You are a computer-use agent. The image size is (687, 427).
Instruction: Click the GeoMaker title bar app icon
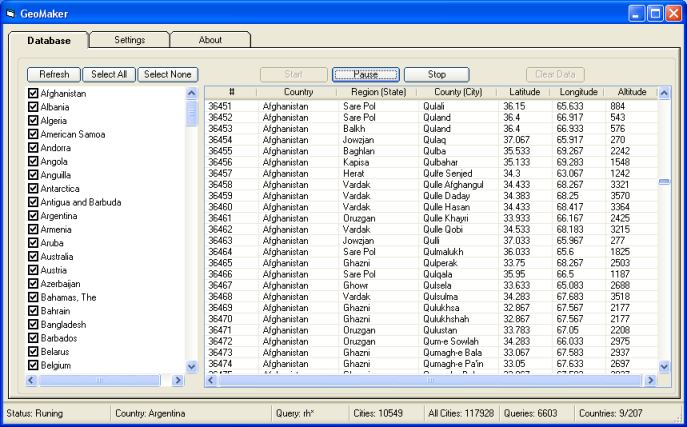pos(11,13)
